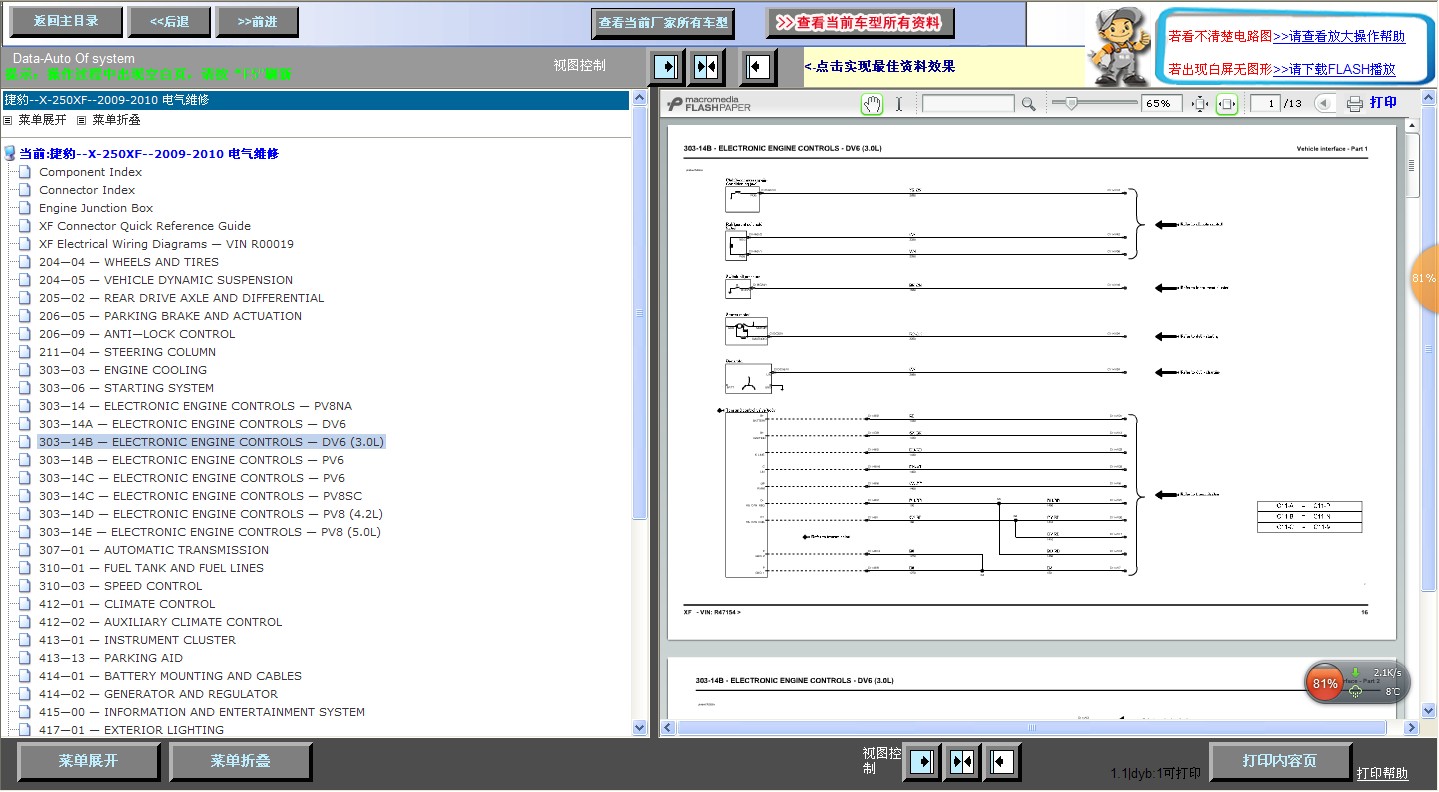Click the >>前进 forward button
Screen dimensions: 1439x792
pos(258,21)
